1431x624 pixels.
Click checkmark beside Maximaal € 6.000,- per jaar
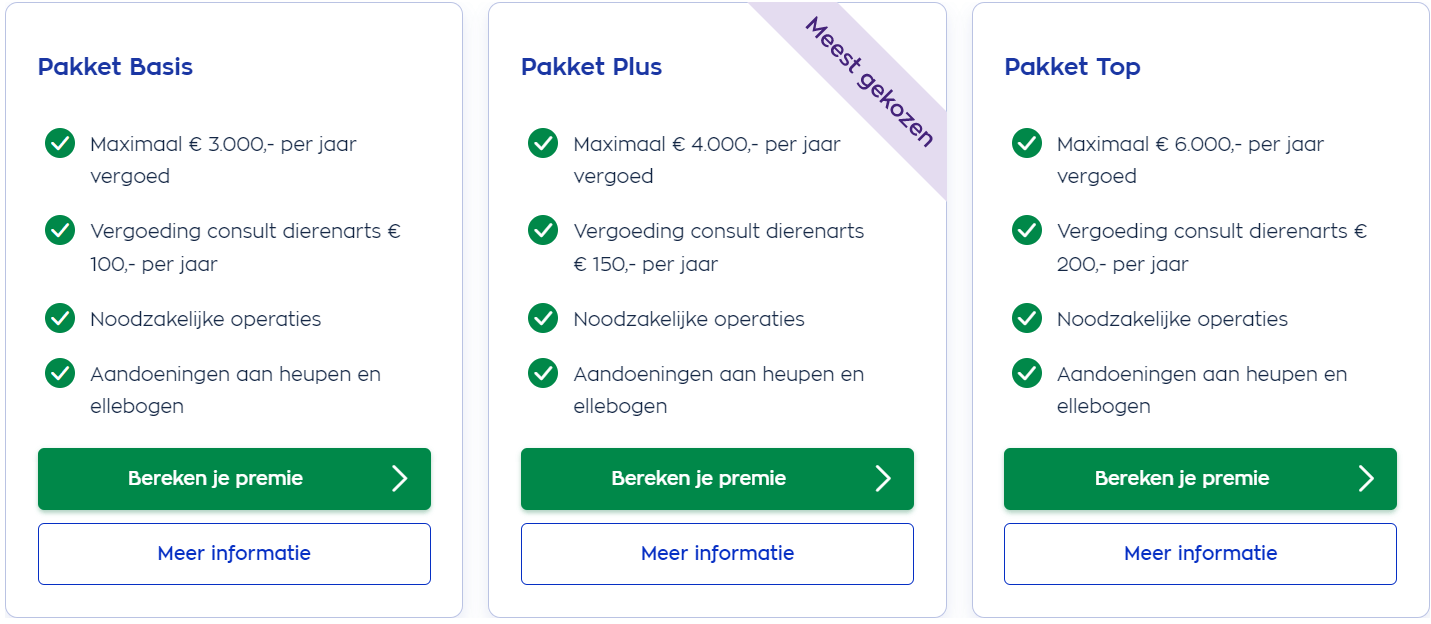[1027, 143]
